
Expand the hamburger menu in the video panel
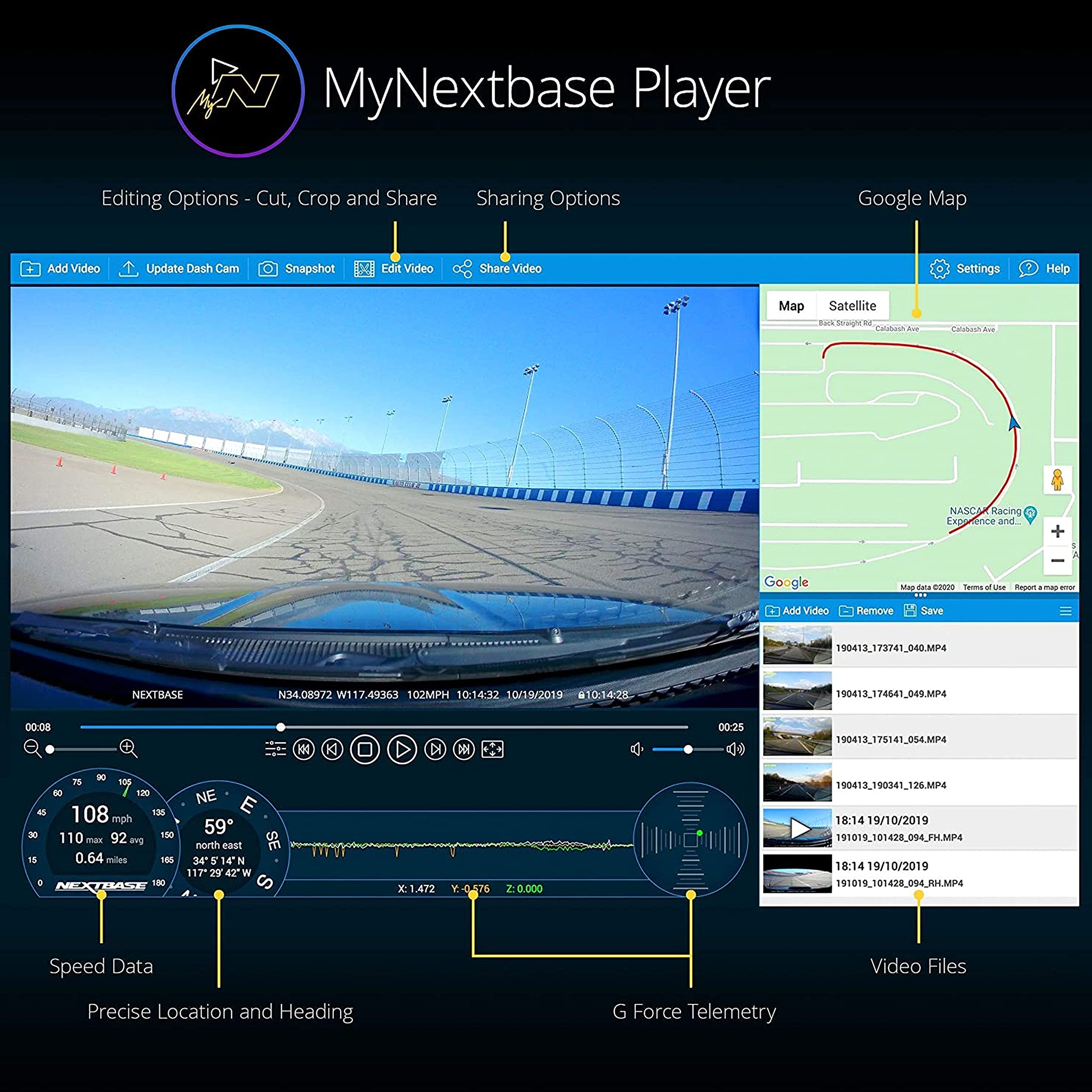[x=1066, y=611]
